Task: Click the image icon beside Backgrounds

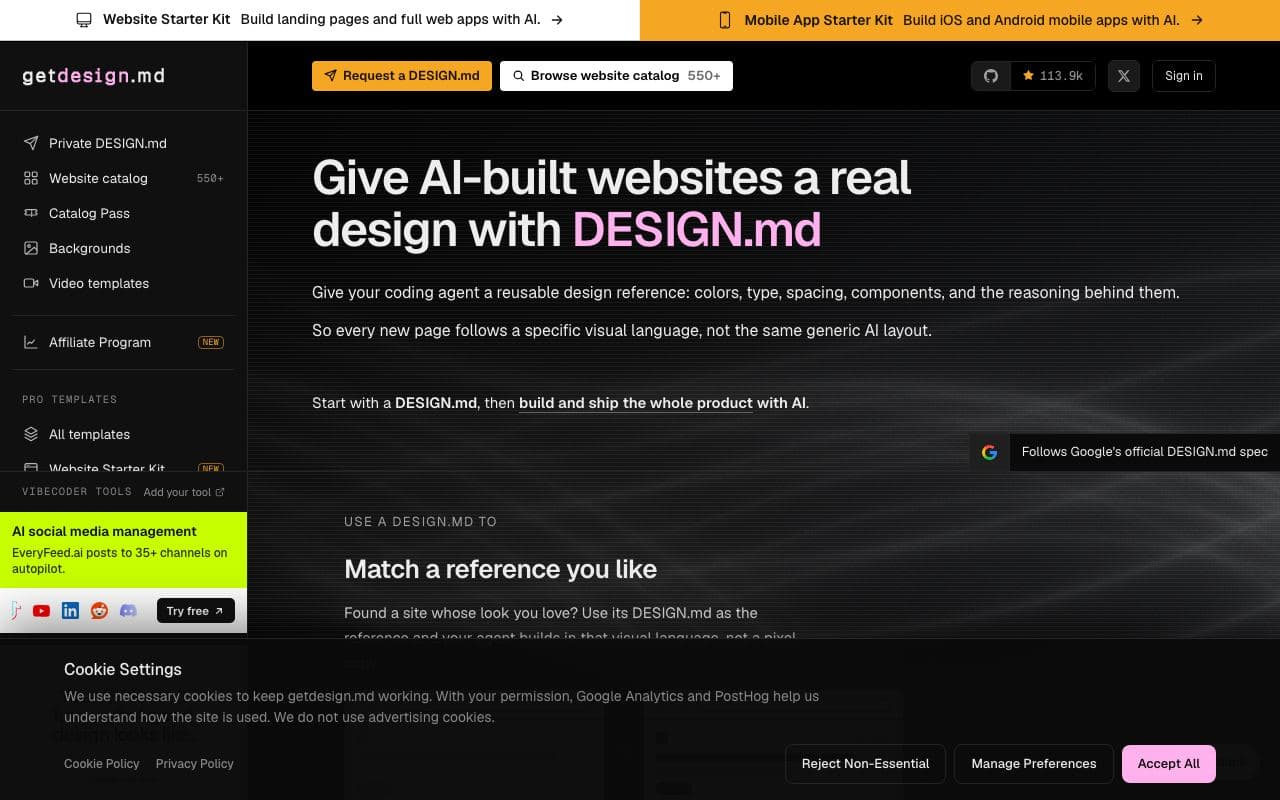Action: coord(31,248)
